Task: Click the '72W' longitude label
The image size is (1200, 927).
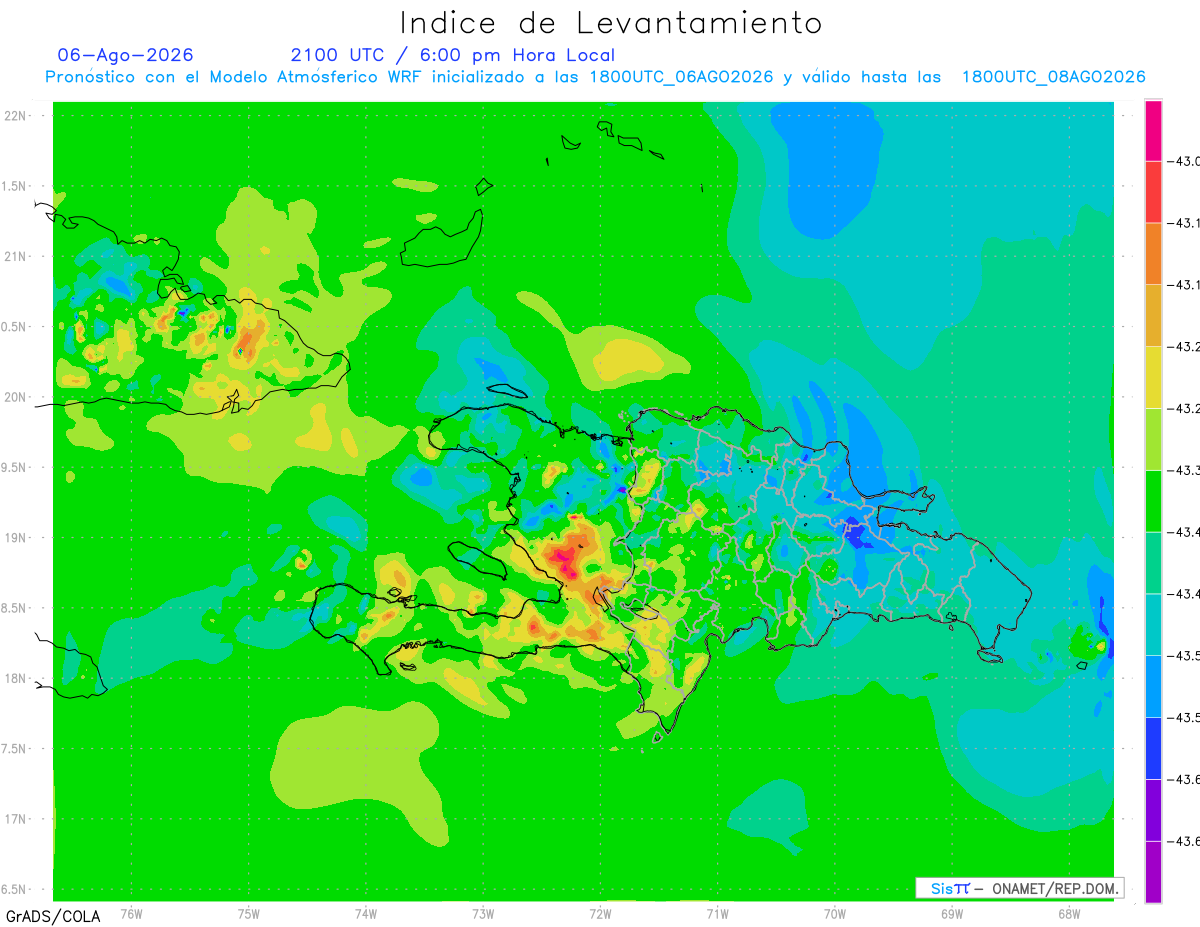Action: pyautogui.click(x=600, y=913)
